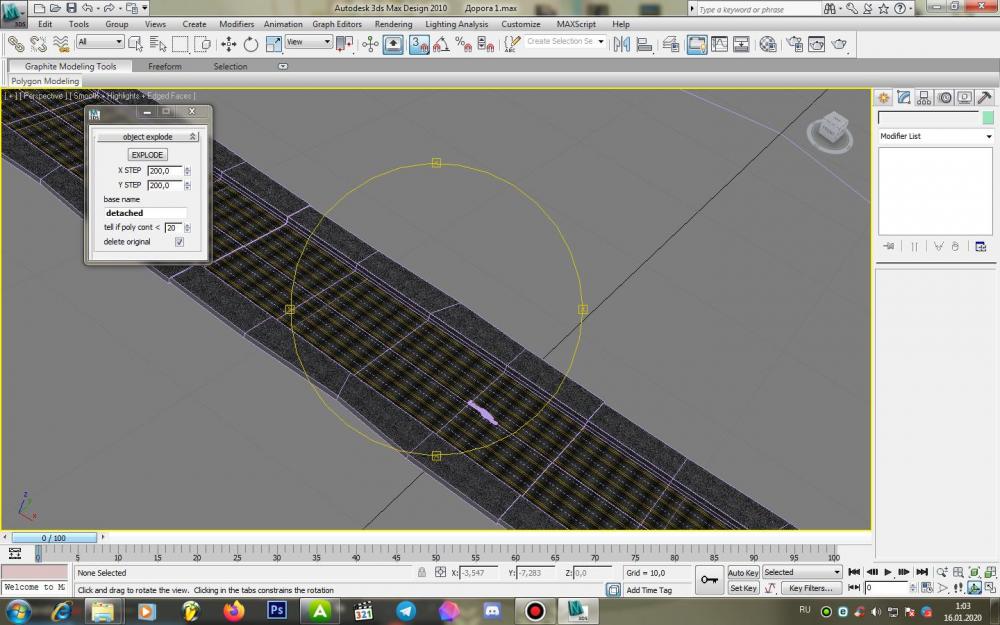Switch to the Freeform tab
Screen dimensions: 1000x625
165,66
